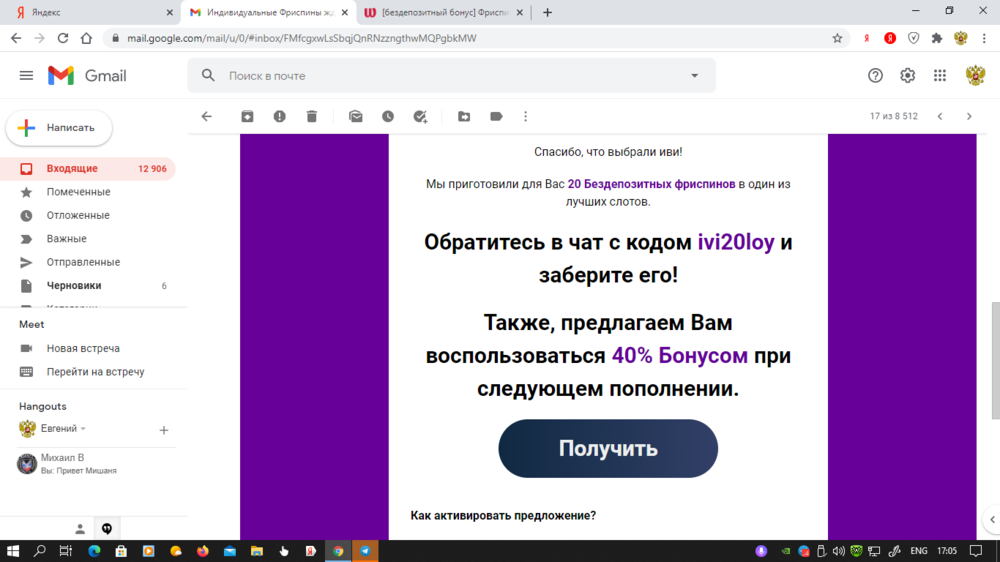This screenshot has height=562, width=1000.
Task: Open more actions three-dot menu in email toolbar
Action: point(526,116)
